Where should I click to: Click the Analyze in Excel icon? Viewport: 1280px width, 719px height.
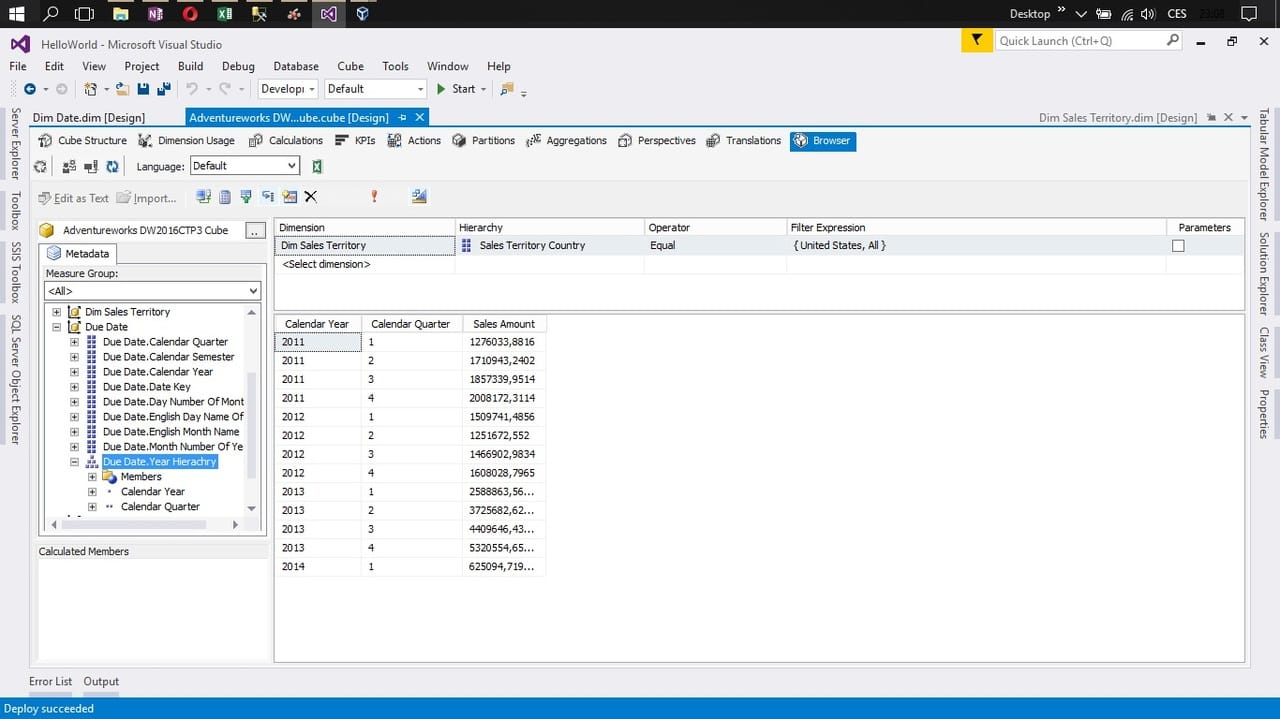317,167
